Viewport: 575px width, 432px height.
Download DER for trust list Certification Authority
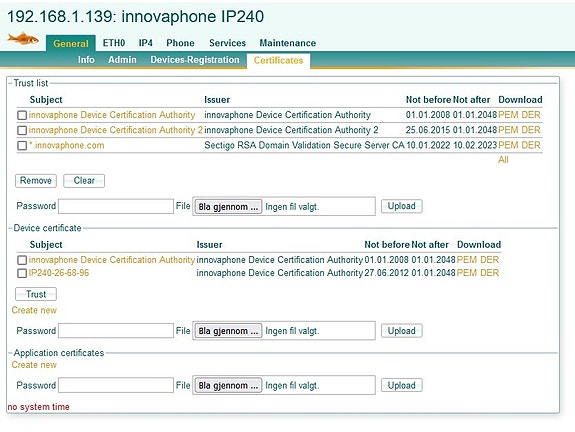[x=531, y=115]
